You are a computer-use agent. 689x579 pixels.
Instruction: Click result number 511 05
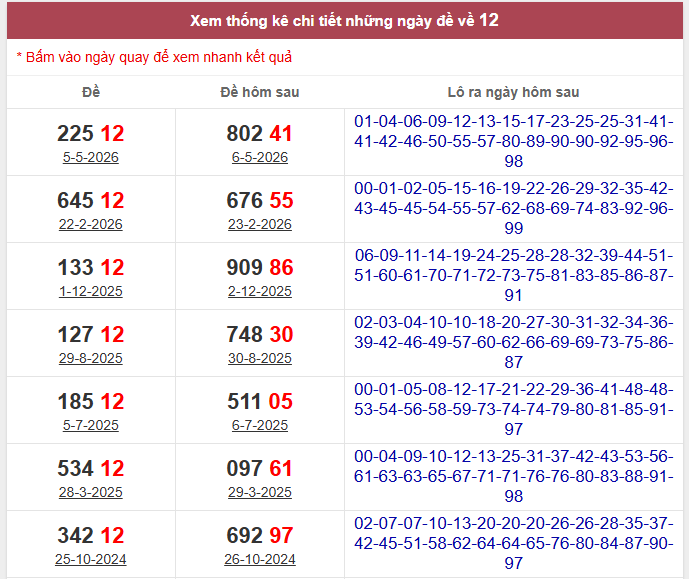click(260, 402)
